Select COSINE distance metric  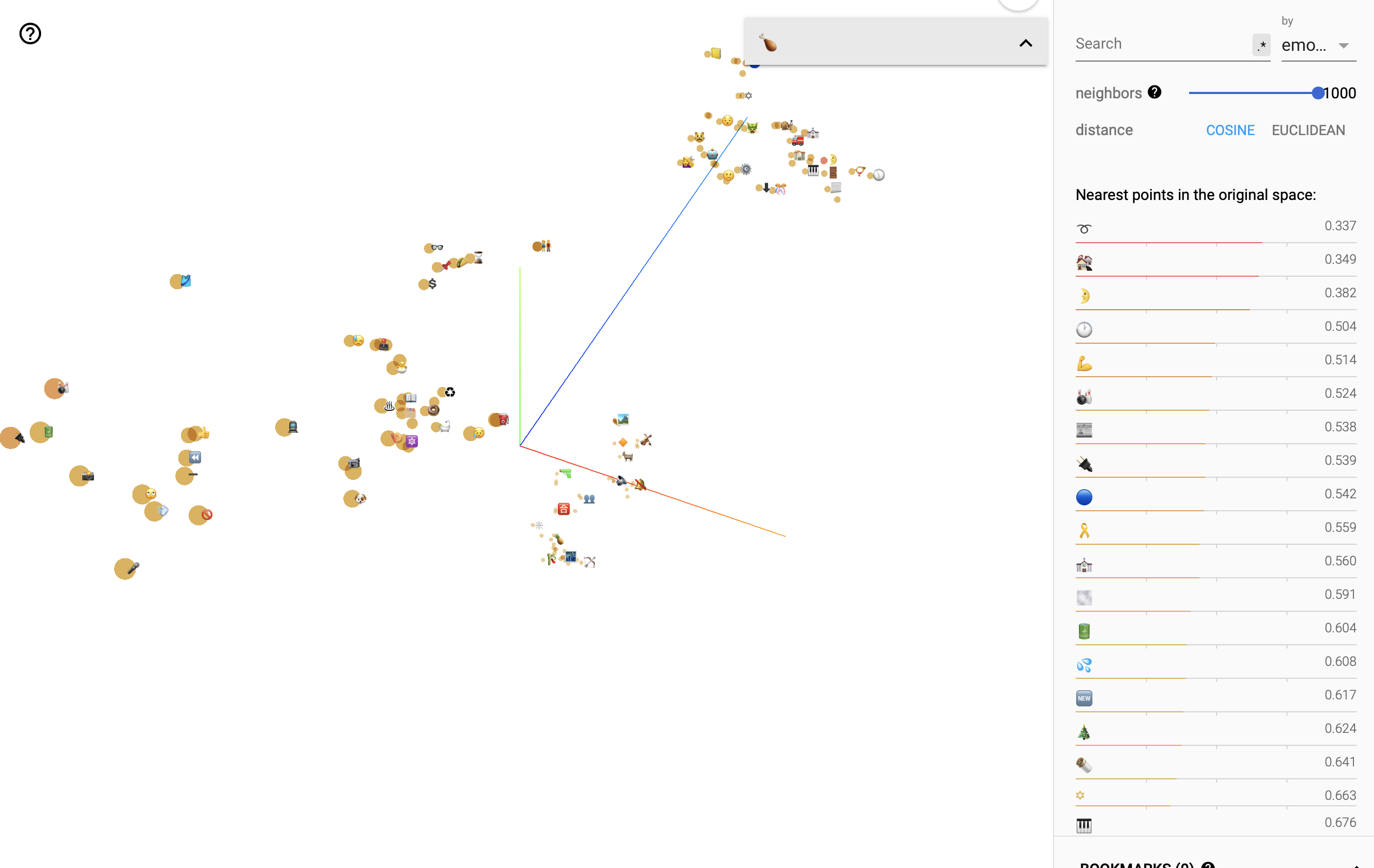coord(1230,130)
